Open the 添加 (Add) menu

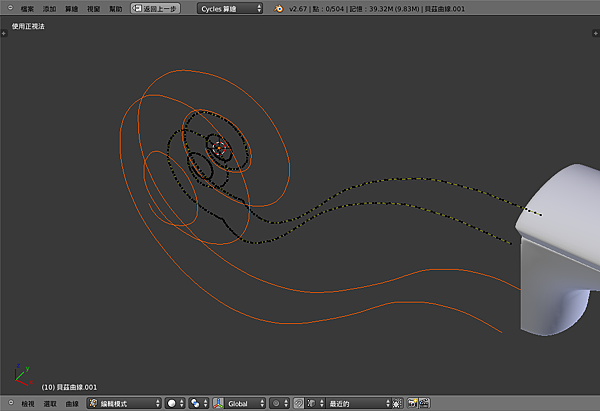click(49, 8)
